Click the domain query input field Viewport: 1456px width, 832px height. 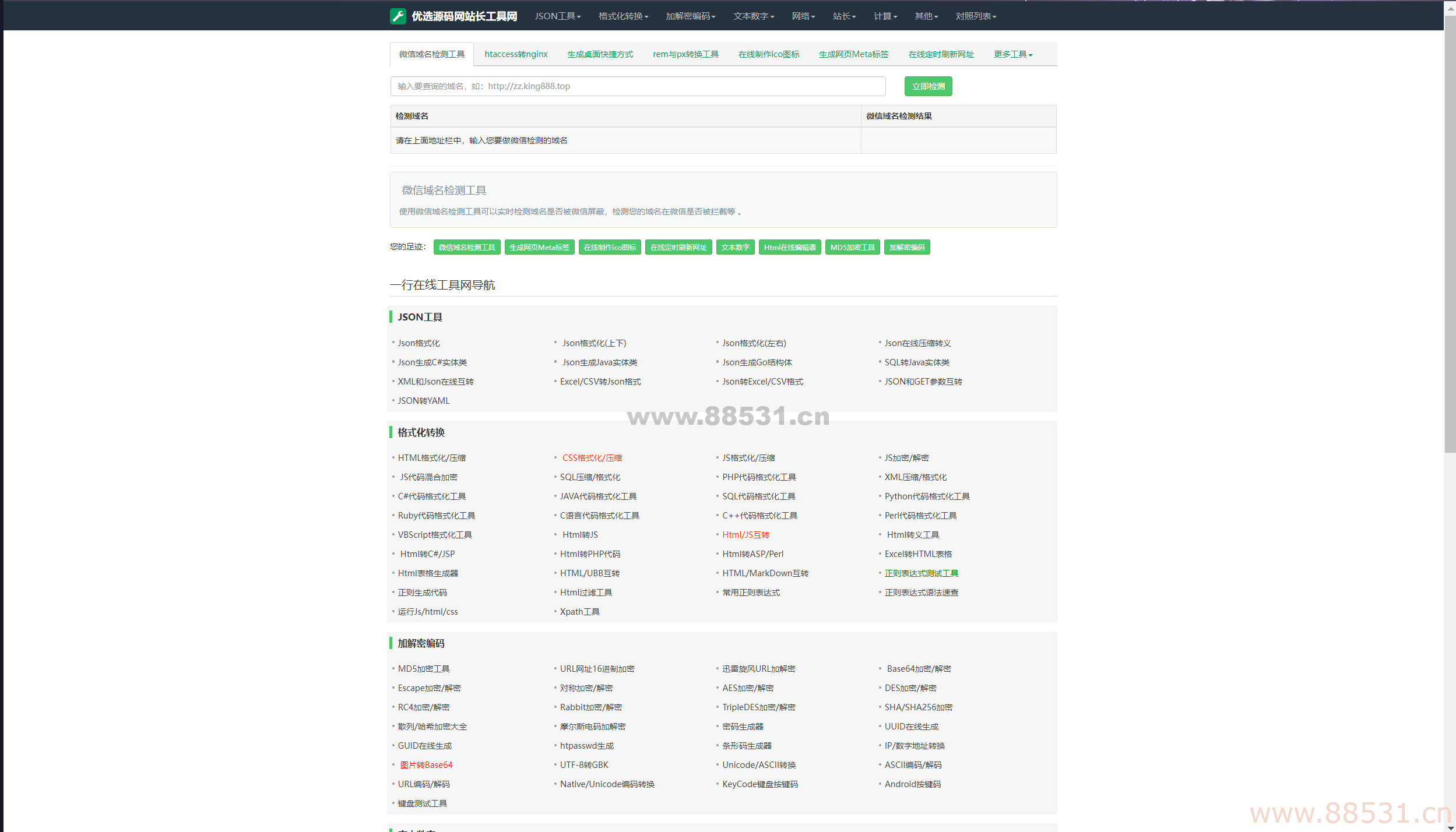[x=638, y=86]
